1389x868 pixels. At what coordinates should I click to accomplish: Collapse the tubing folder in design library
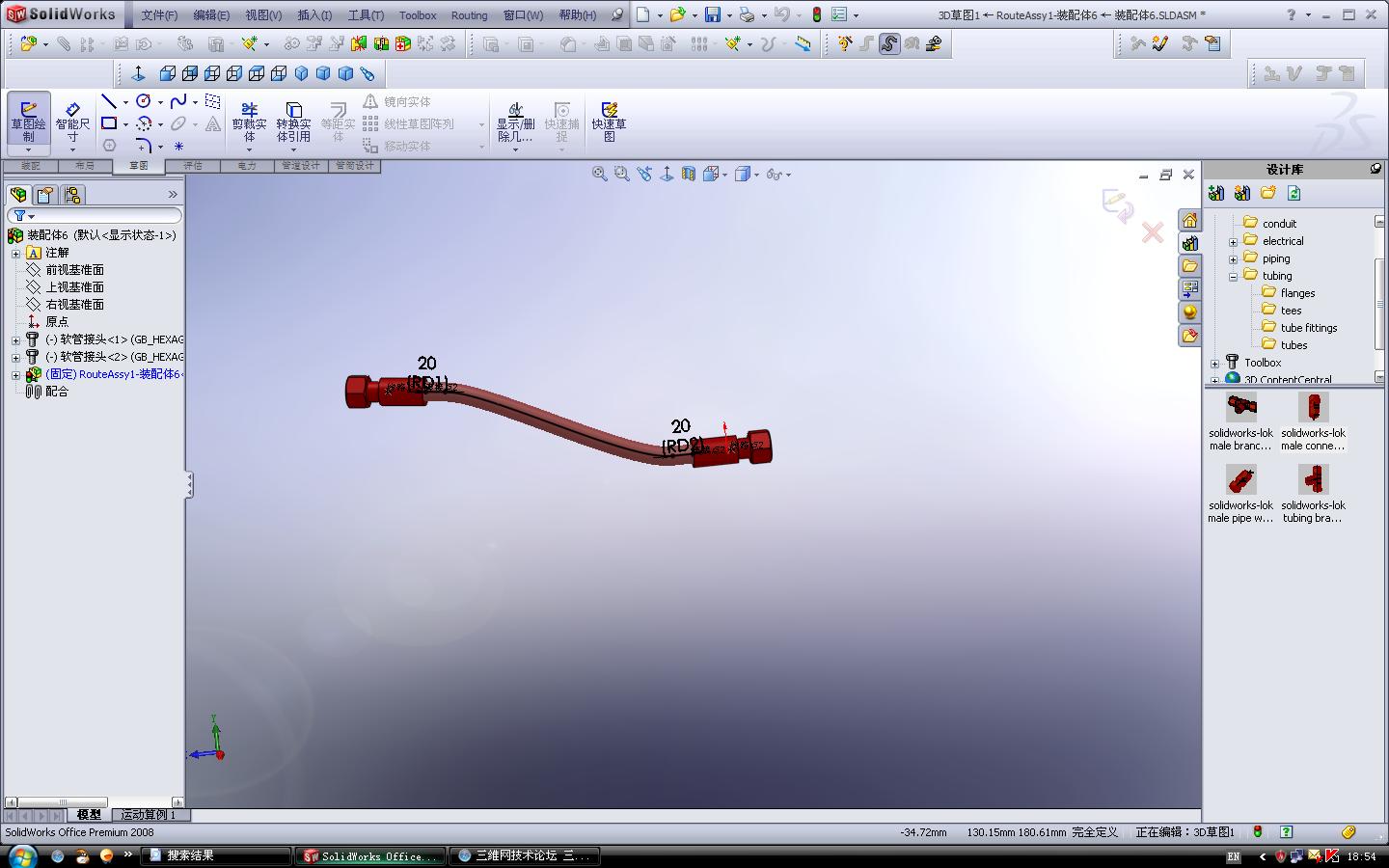click(x=1233, y=276)
